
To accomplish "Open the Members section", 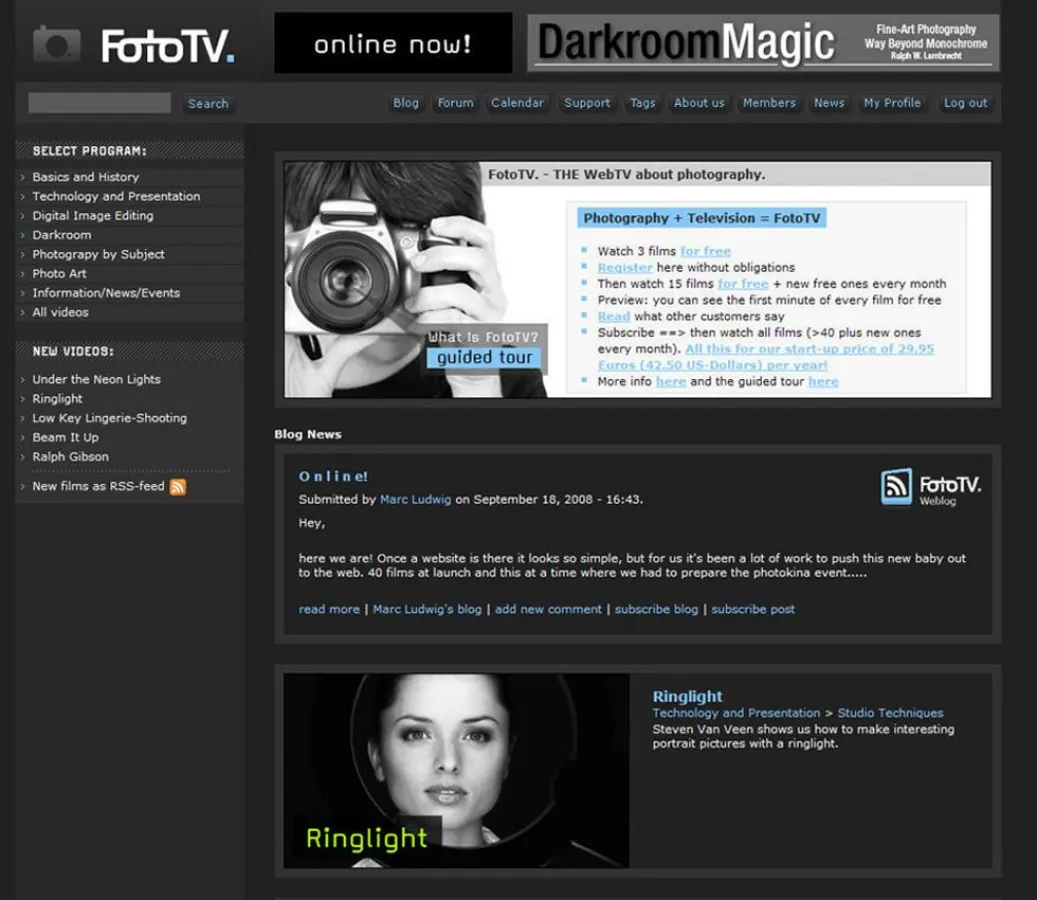I will point(769,103).
